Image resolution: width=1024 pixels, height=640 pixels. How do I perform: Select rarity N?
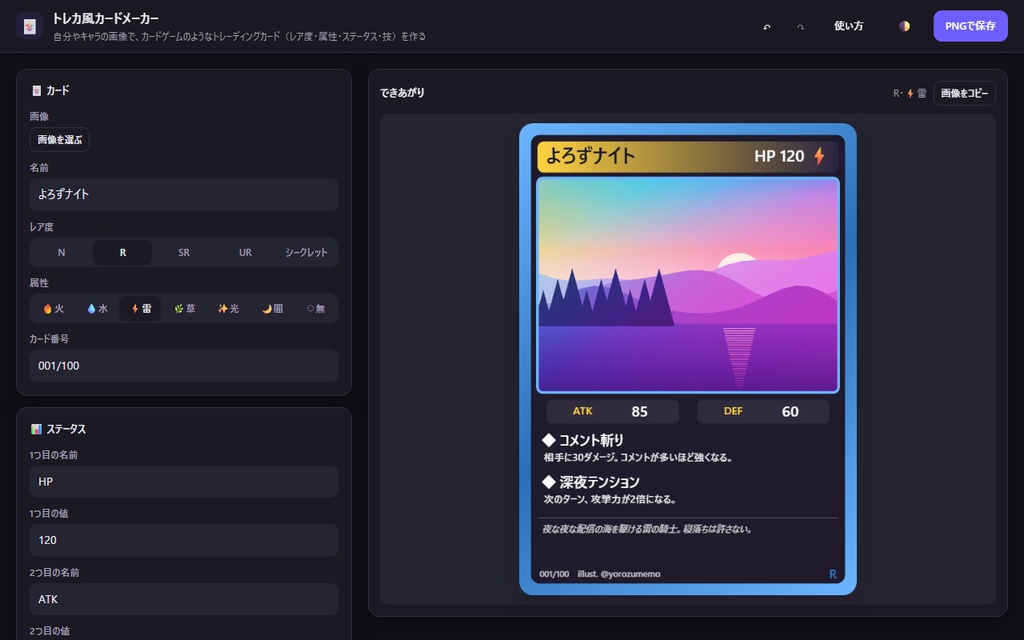pyautogui.click(x=61, y=253)
